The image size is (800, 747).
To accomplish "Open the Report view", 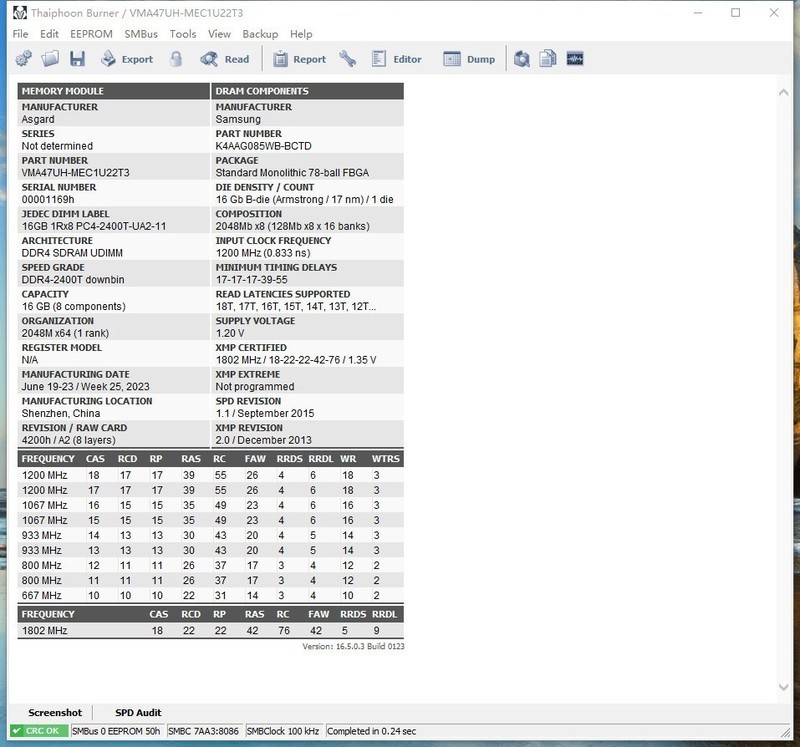I will click(298, 59).
